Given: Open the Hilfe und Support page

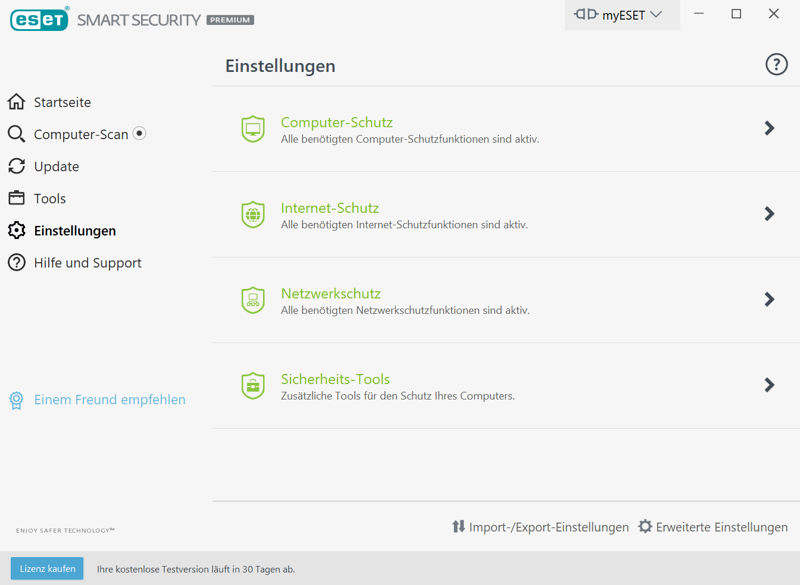Looking at the screenshot, I should point(87,263).
